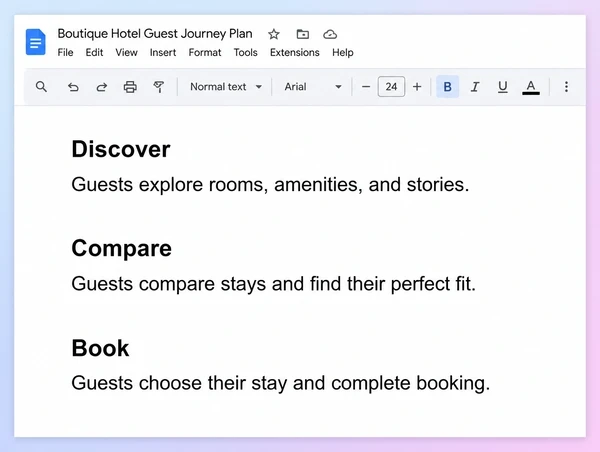
Task: Open the move-to-folder icon
Action: point(303,34)
